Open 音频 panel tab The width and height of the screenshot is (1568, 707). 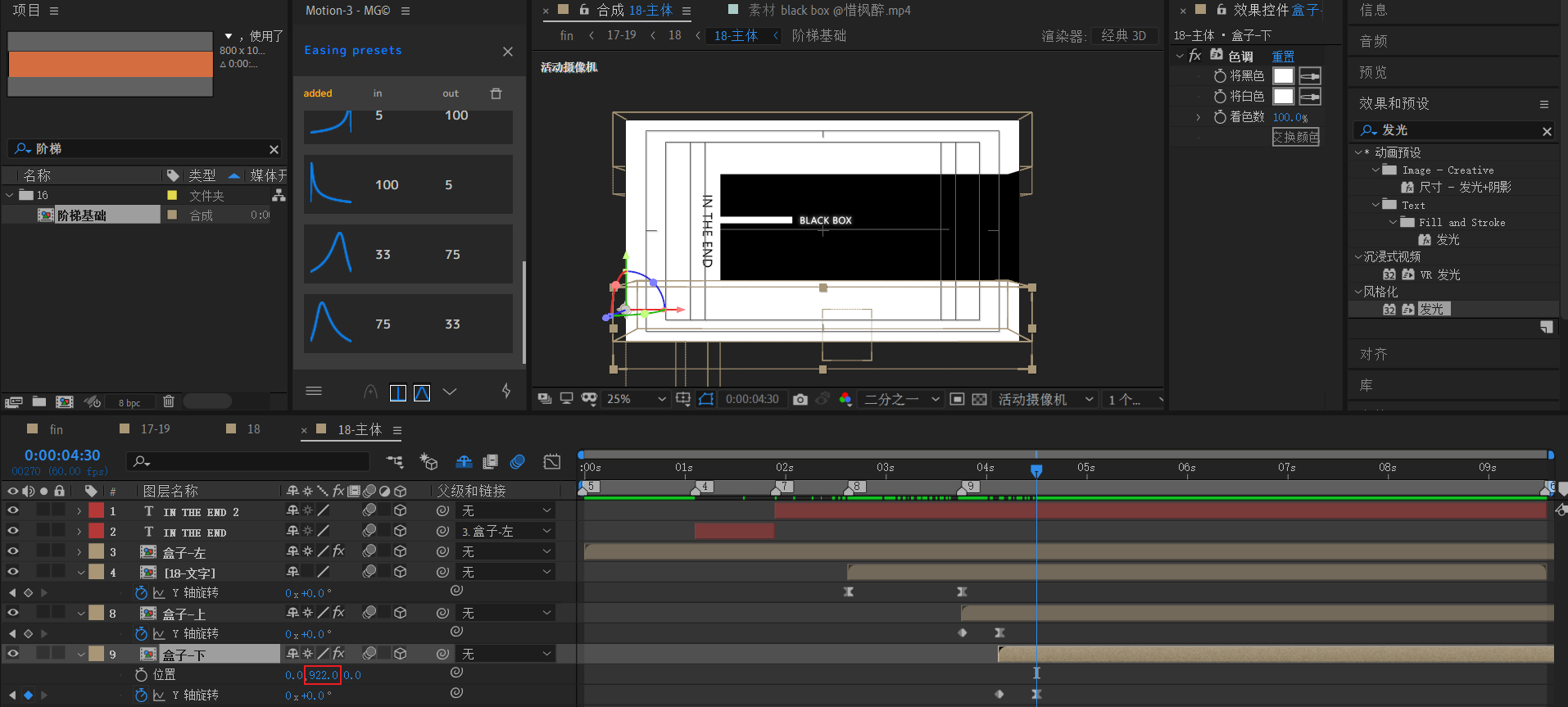[x=1374, y=41]
